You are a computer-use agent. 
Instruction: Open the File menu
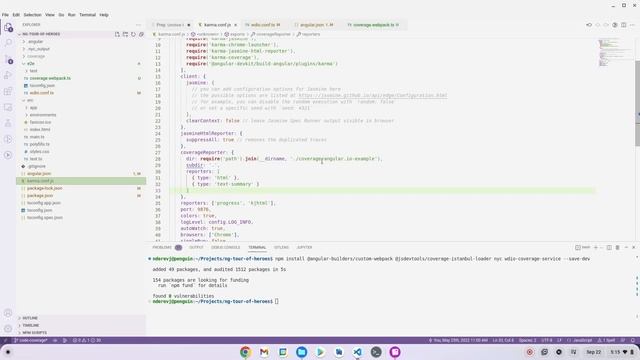pos(5,15)
